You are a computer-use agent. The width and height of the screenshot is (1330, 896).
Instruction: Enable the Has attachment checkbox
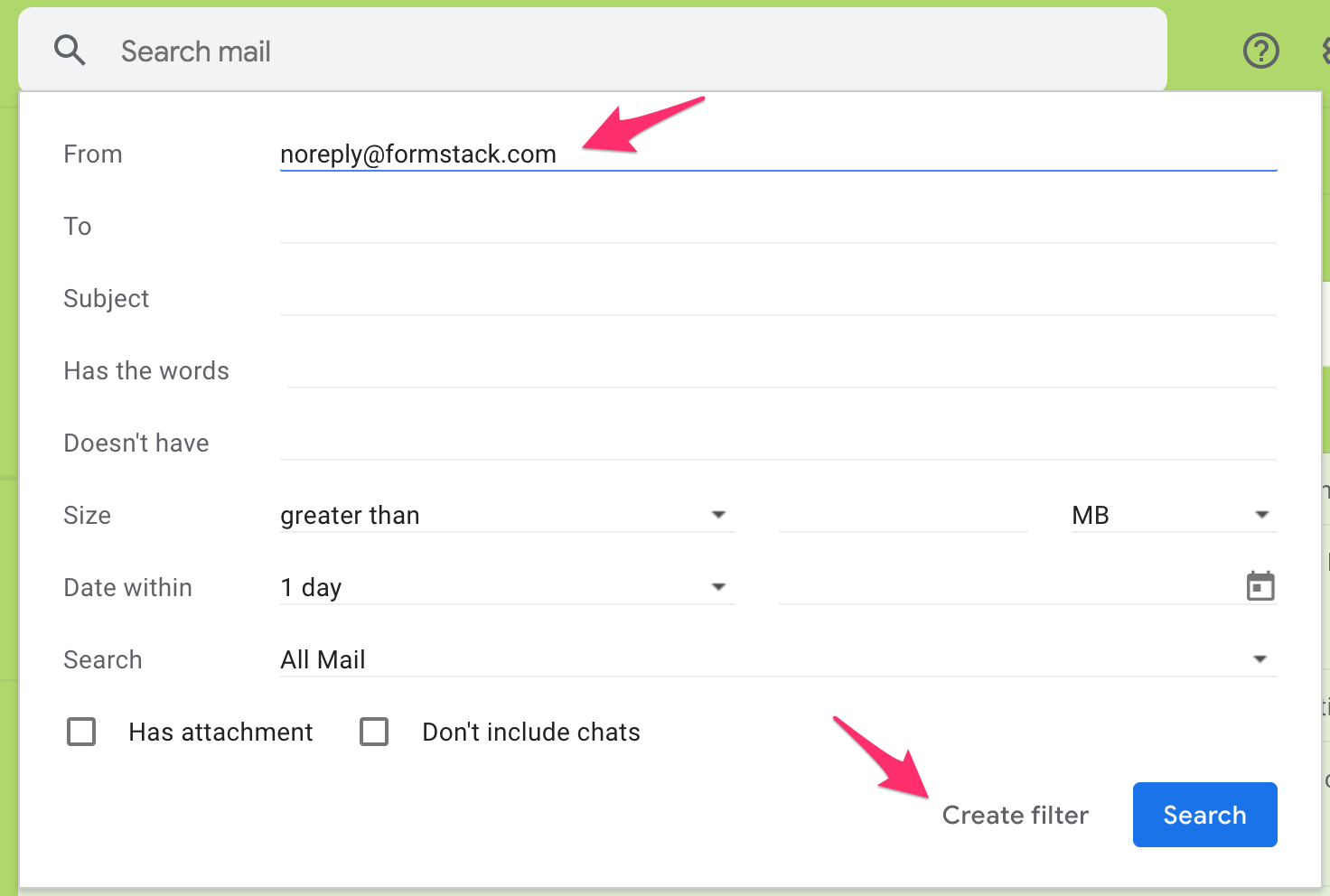(81, 732)
